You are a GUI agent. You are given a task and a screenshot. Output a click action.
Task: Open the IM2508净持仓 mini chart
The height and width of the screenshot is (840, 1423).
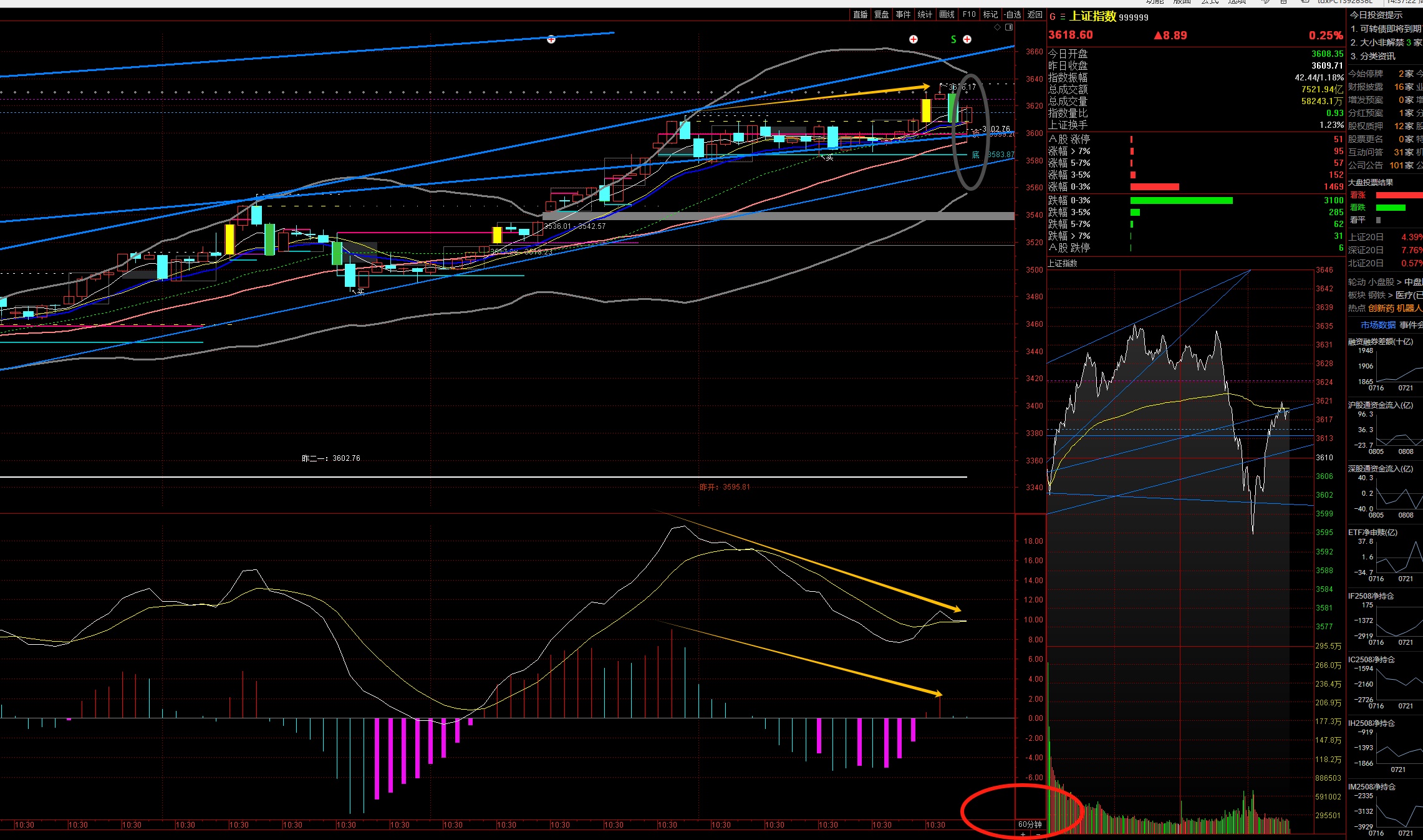click(1385, 811)
